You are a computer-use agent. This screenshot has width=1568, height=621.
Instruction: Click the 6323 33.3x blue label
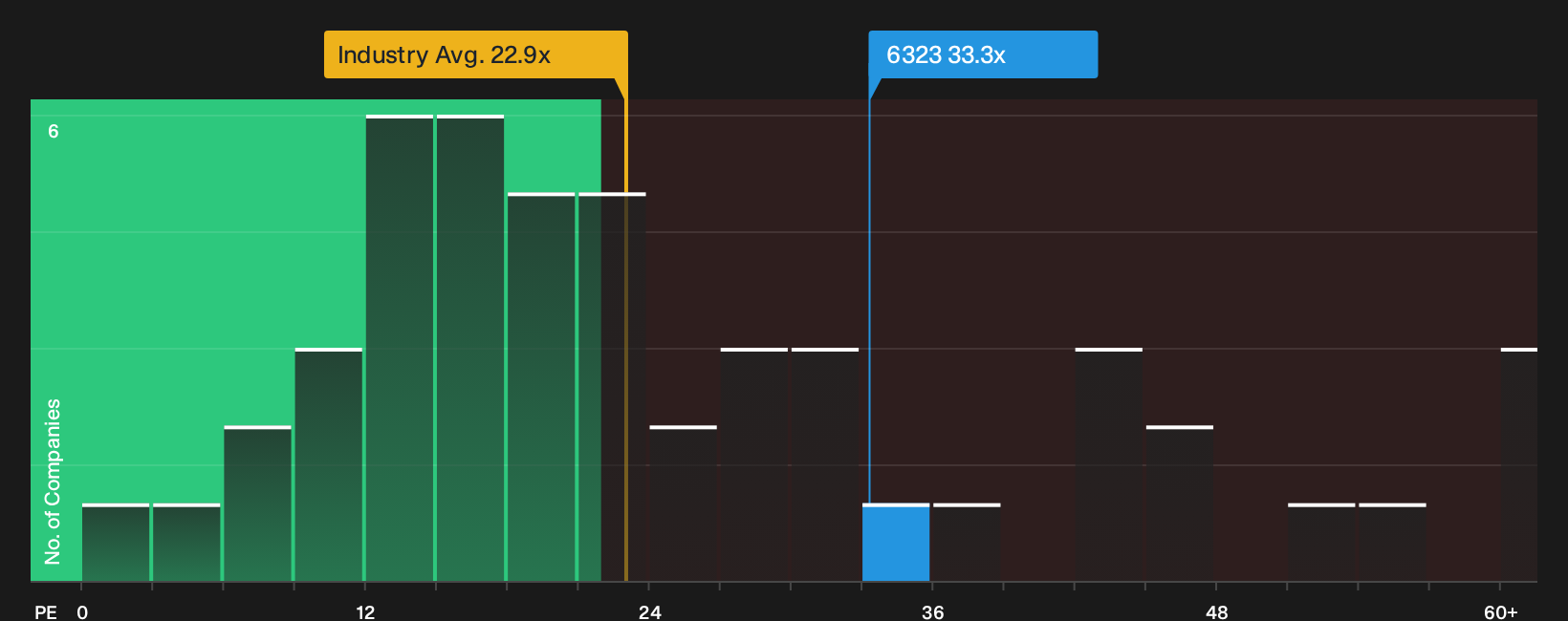point(983,54)
